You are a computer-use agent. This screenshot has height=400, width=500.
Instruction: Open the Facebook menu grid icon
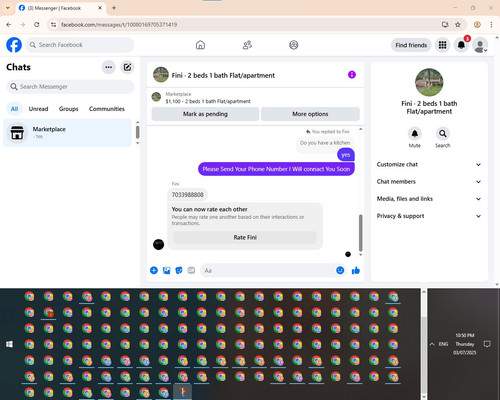point(442,45)
